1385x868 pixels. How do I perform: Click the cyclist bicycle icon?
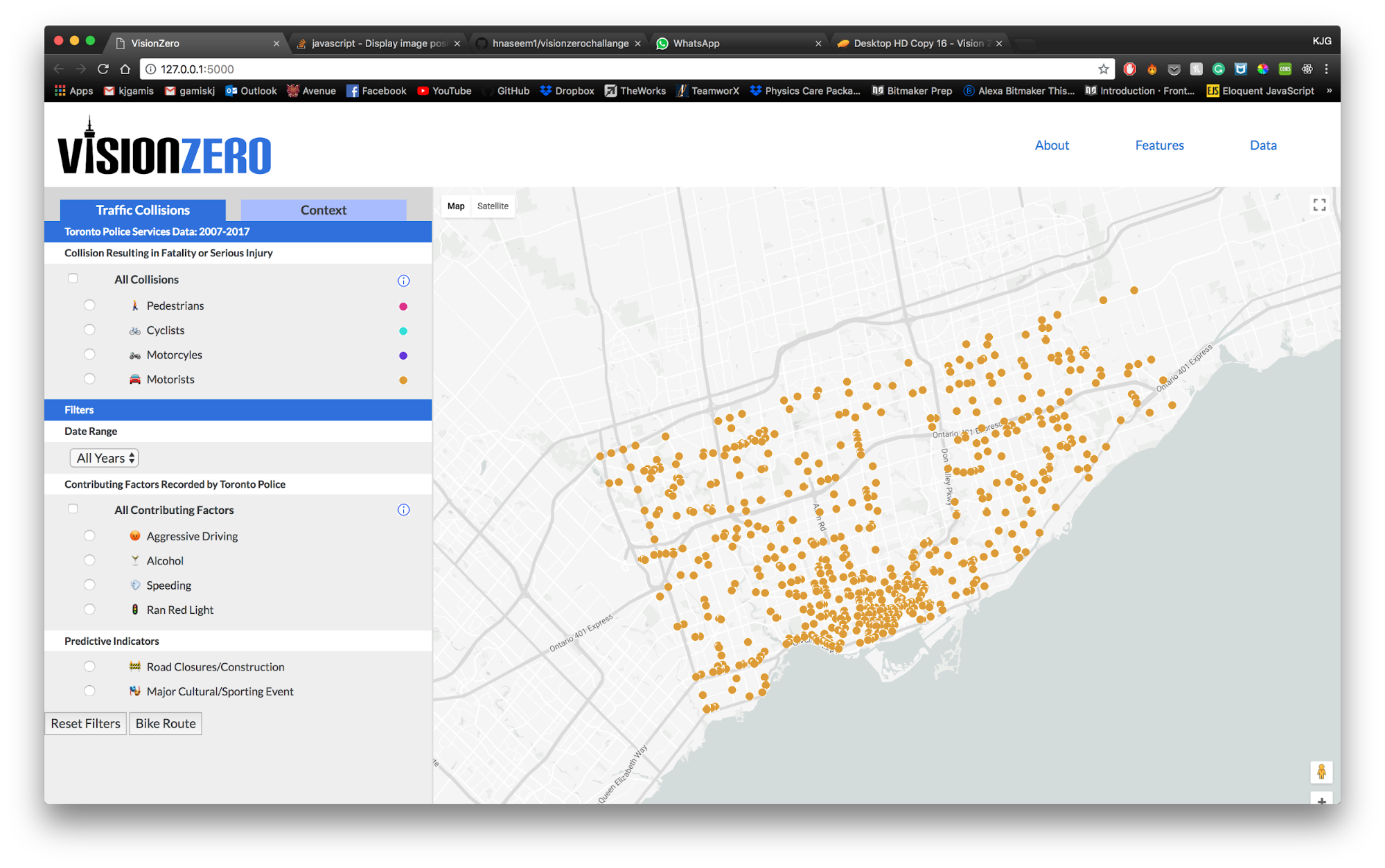pos(135,330)
